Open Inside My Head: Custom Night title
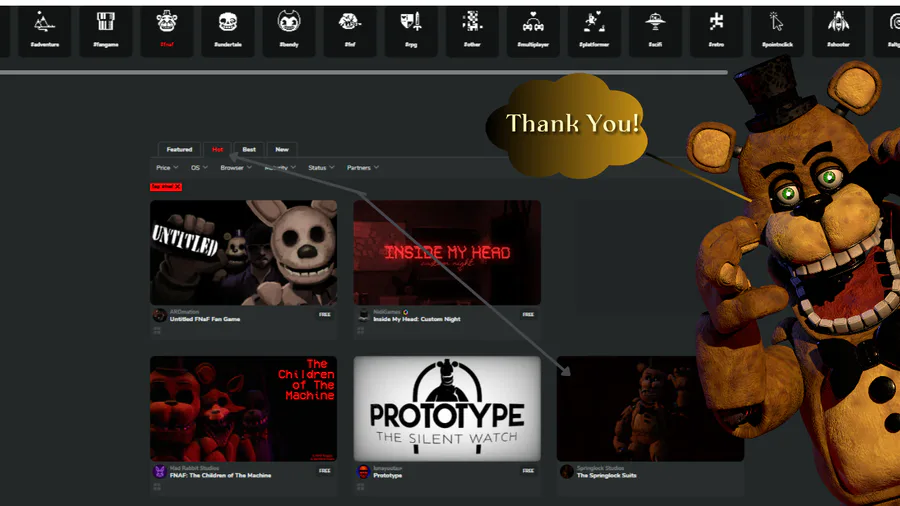 pos(417,319)
